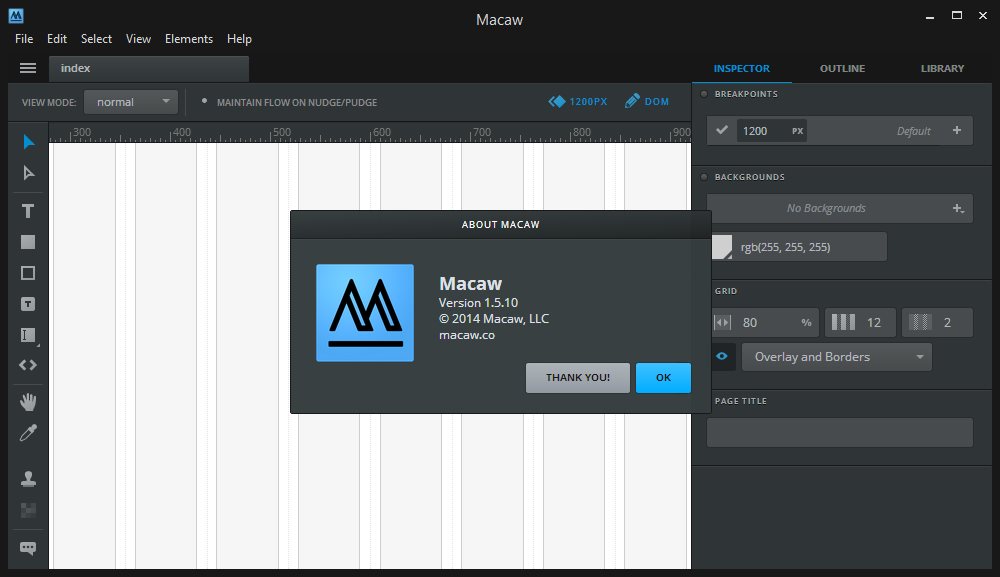The image size is (1000, 577).
Task: Select the Eyedropper tool
Action: tap(28, 433)
